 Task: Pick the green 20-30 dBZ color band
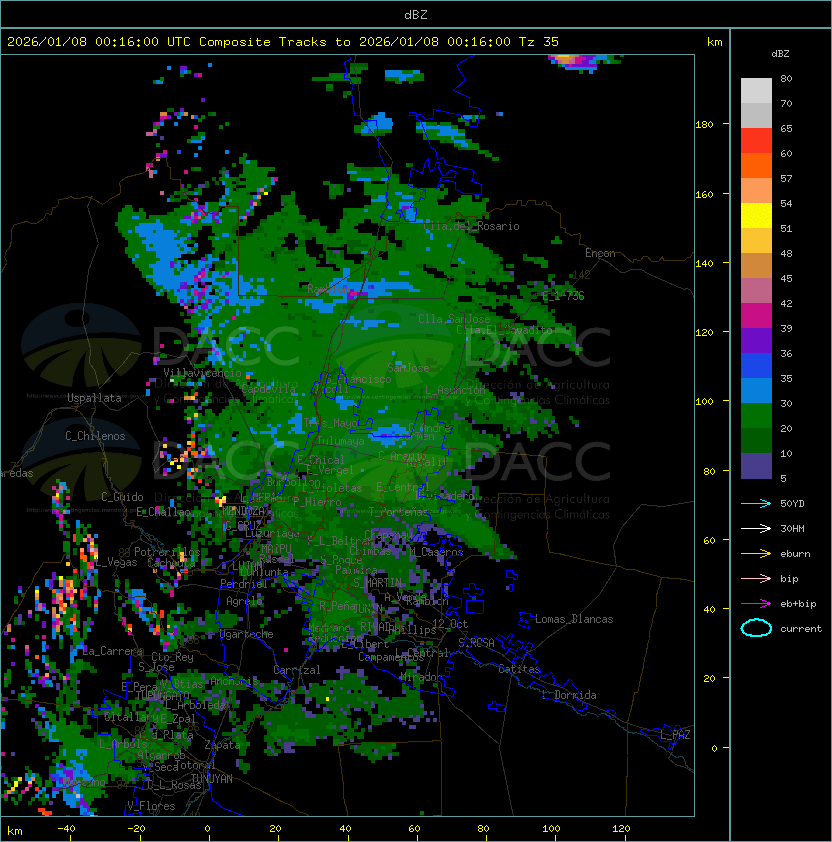tap(756, 415)
